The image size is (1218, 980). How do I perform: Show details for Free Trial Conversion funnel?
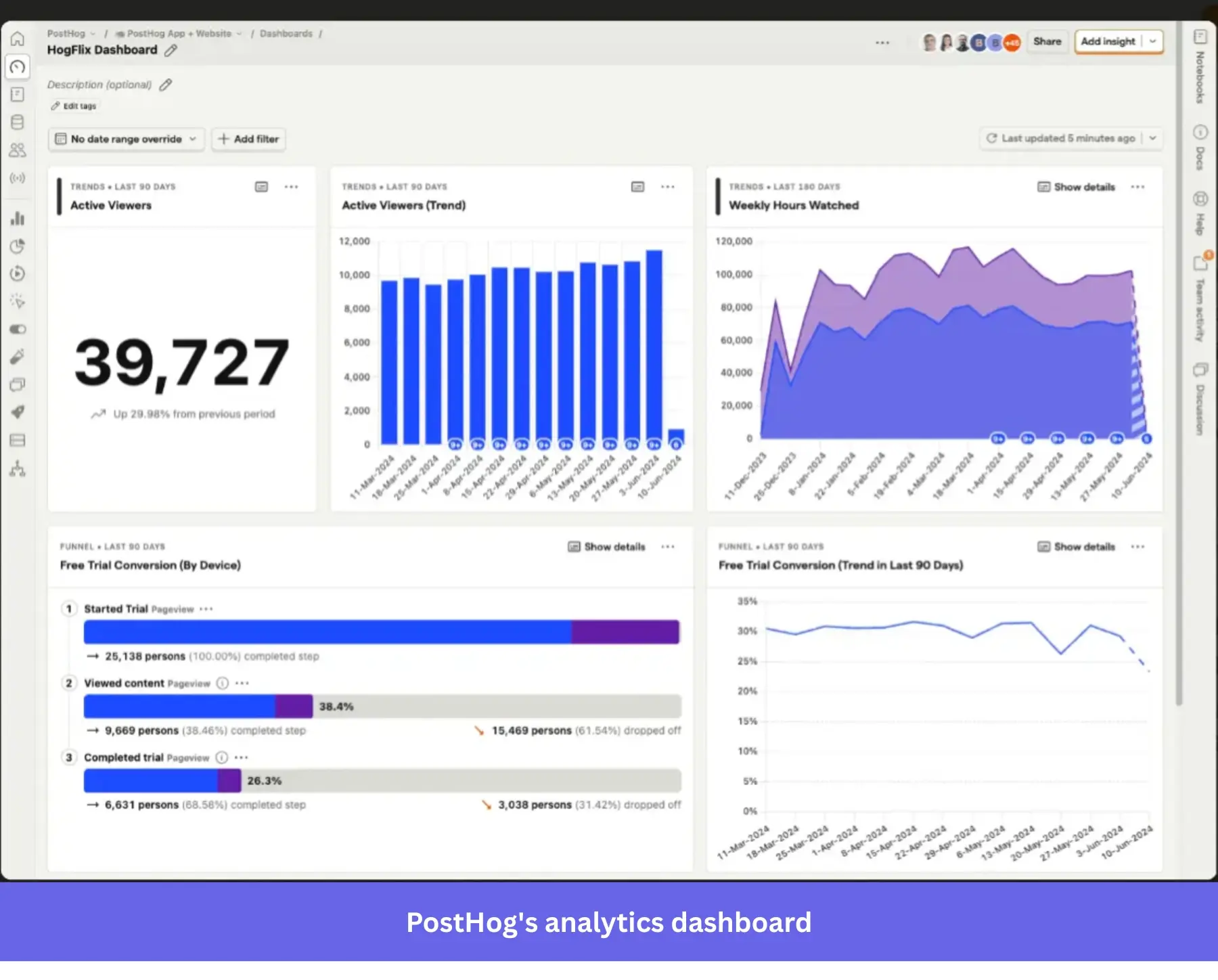[604, 546]
